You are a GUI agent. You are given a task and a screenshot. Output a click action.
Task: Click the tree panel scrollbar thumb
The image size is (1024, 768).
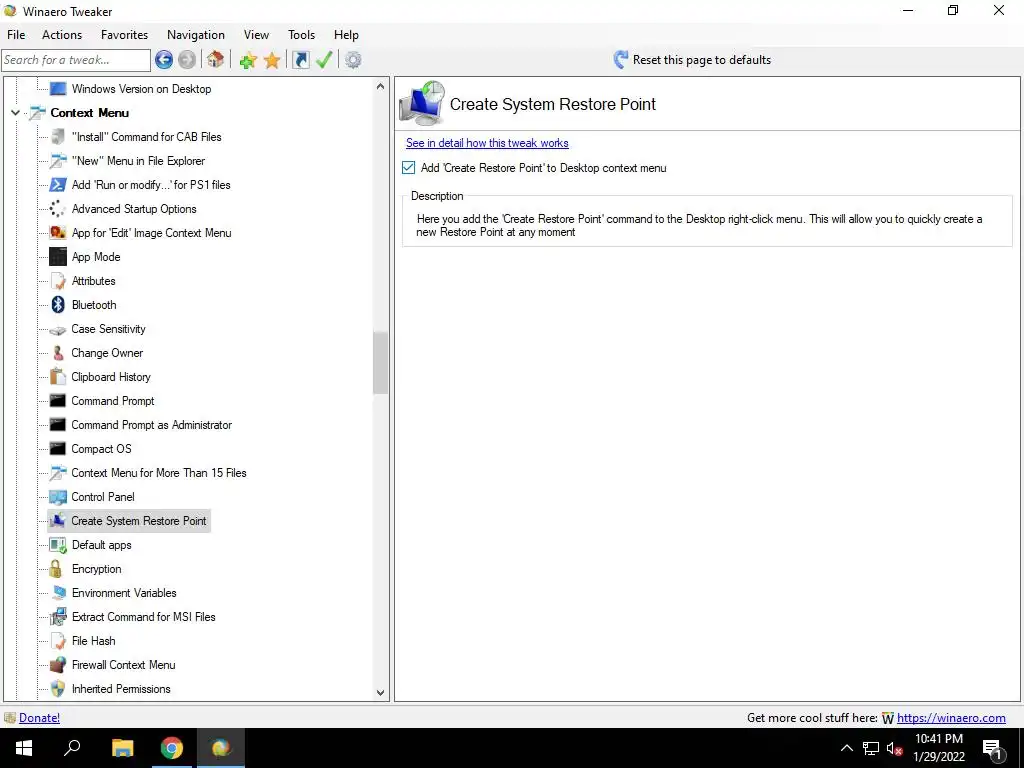coord(381,362)
